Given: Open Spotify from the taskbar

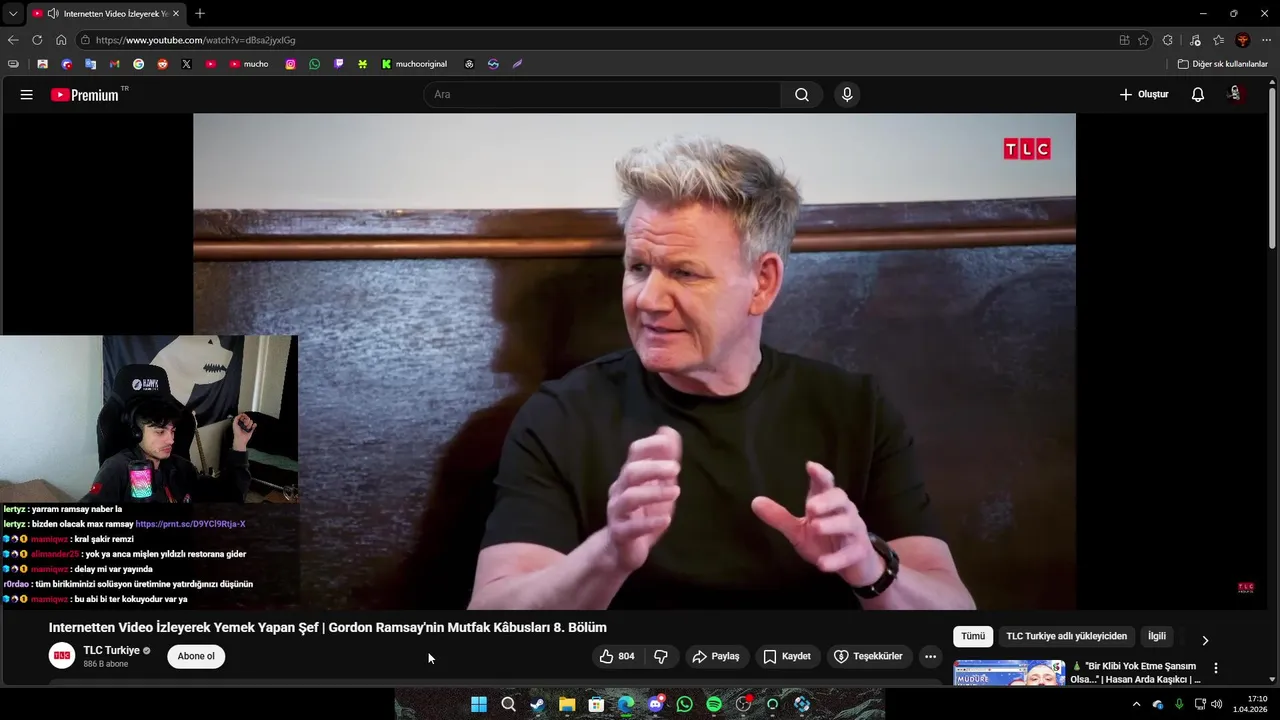Looking at the screenshot, I should (x=714, y=704).
